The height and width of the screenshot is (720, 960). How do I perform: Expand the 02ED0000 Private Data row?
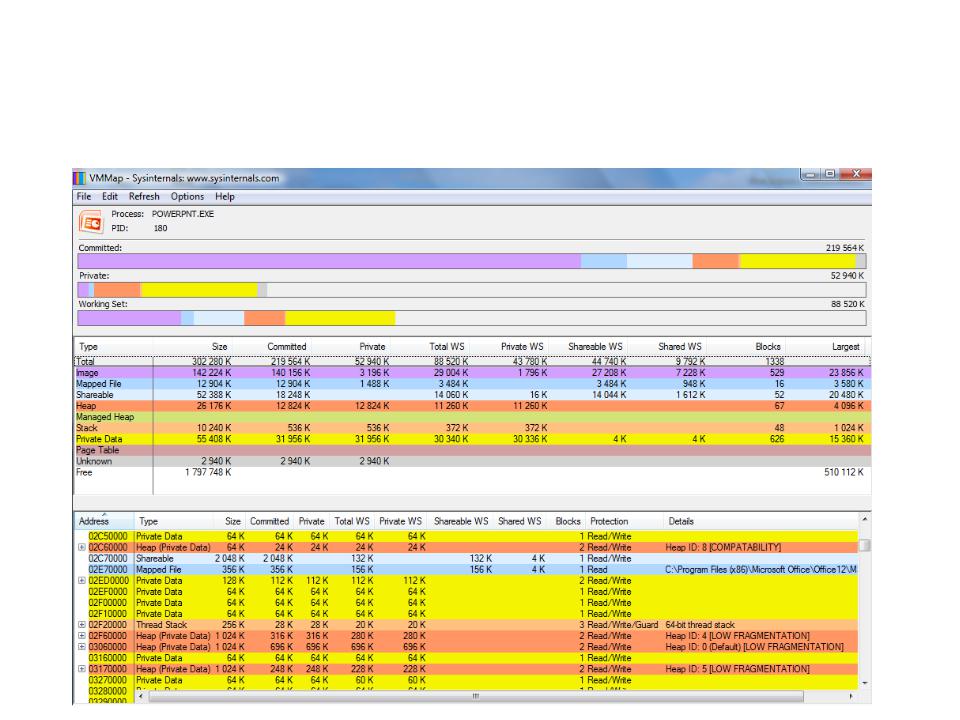(x=81, y=580)
